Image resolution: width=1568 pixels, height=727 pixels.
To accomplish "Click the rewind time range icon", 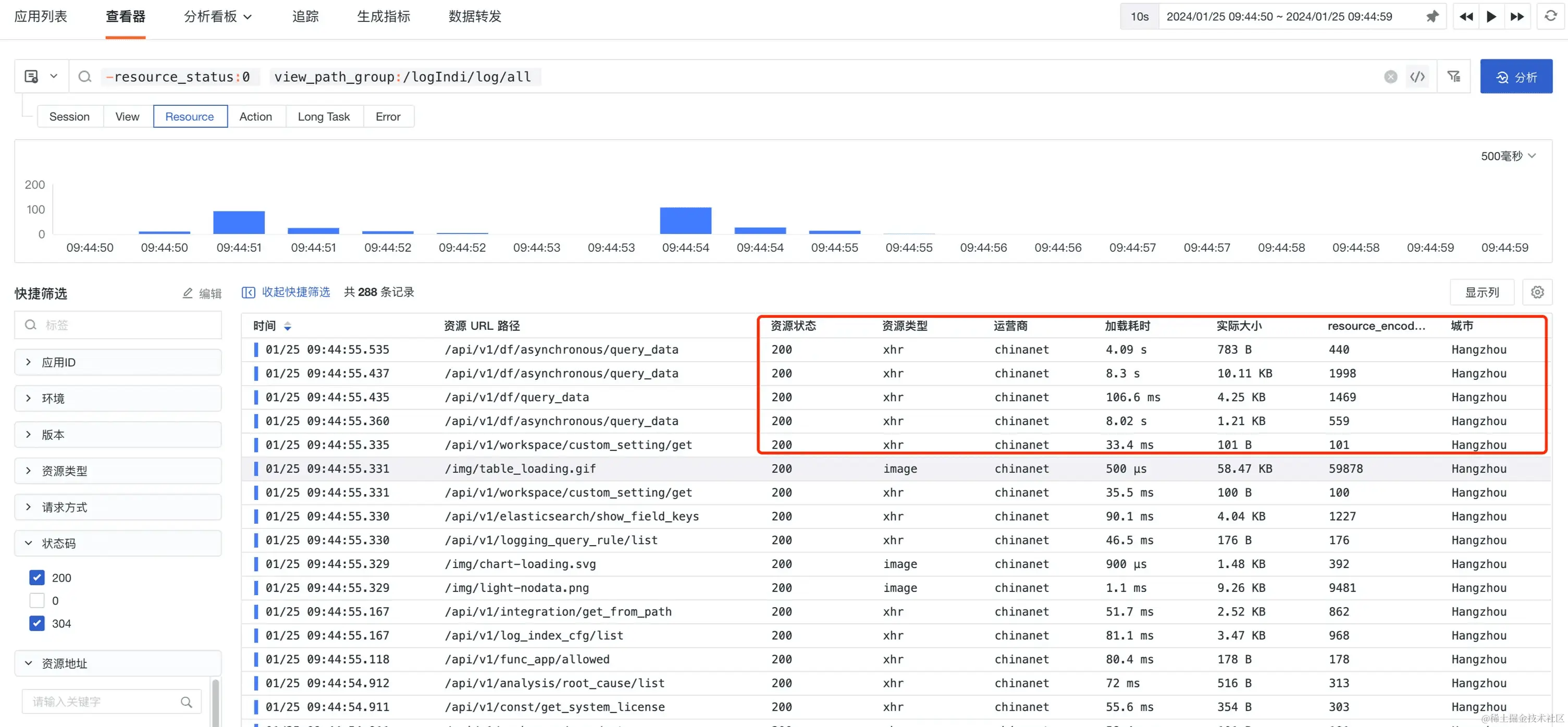I will click(x=1466, y=17).
